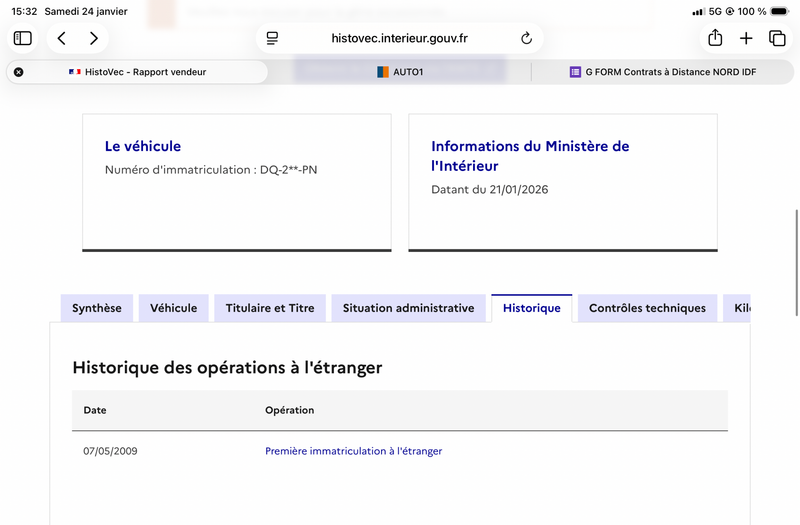Select the Historique tab
The height and width of the screenshot is (525, 800).
(532, 308)
